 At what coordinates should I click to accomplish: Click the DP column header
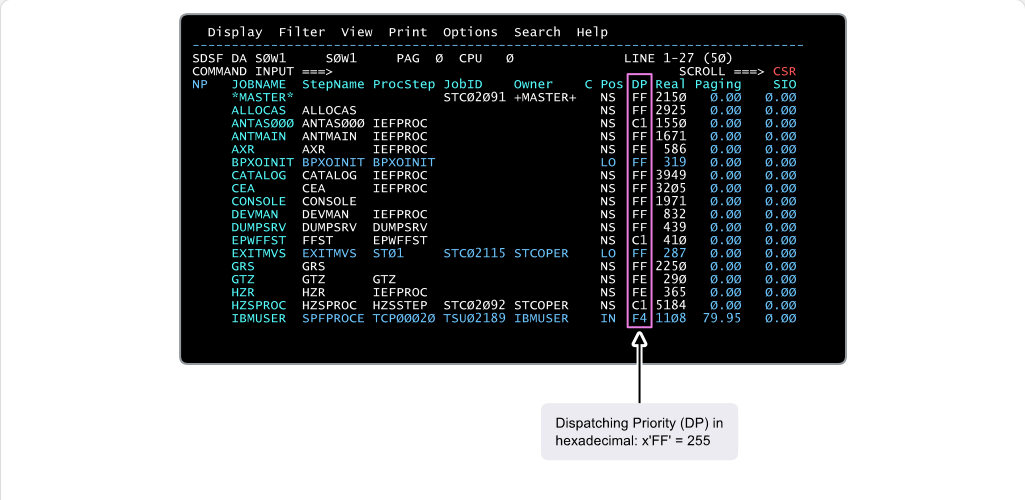click(639, 84)
